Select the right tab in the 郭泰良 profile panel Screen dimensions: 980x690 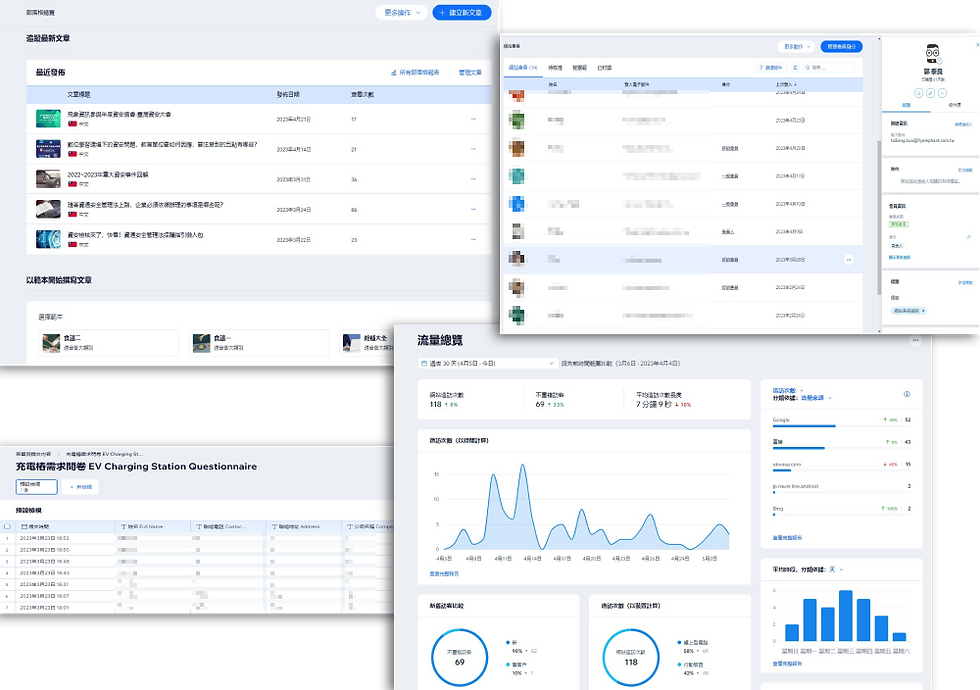pyautogui.click(x=954, y=105)
